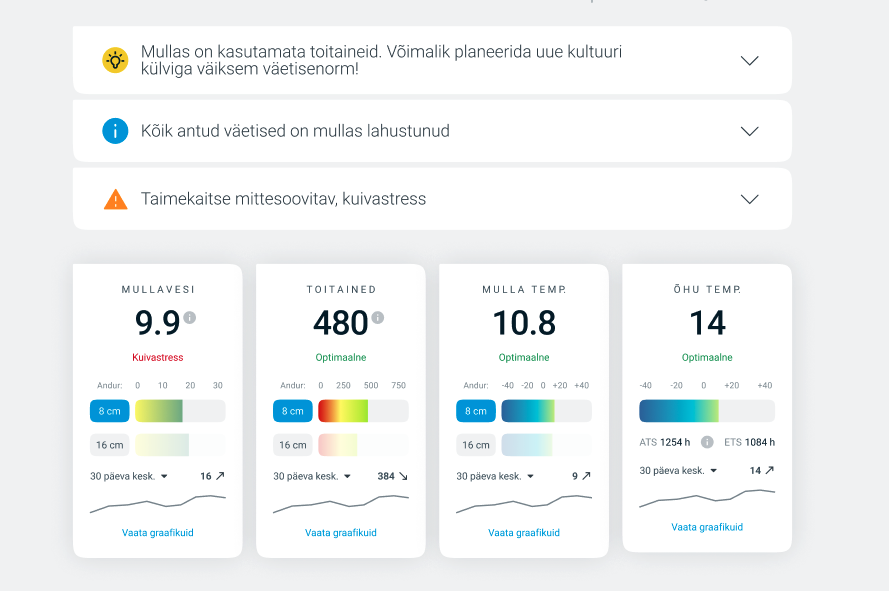Open 30 päeva kesk. dropdown in Mullavesi
Viewport: 889px width, 591px height.
(129, 477)
